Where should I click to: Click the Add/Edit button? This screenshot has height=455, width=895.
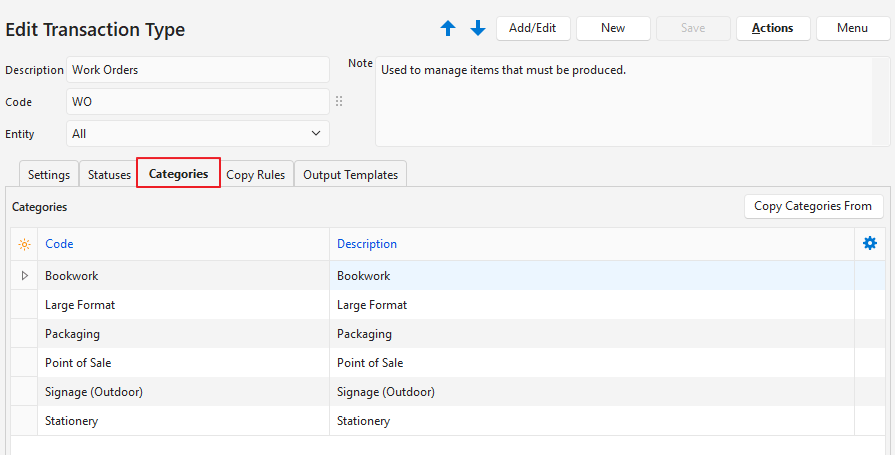(533, 28)
